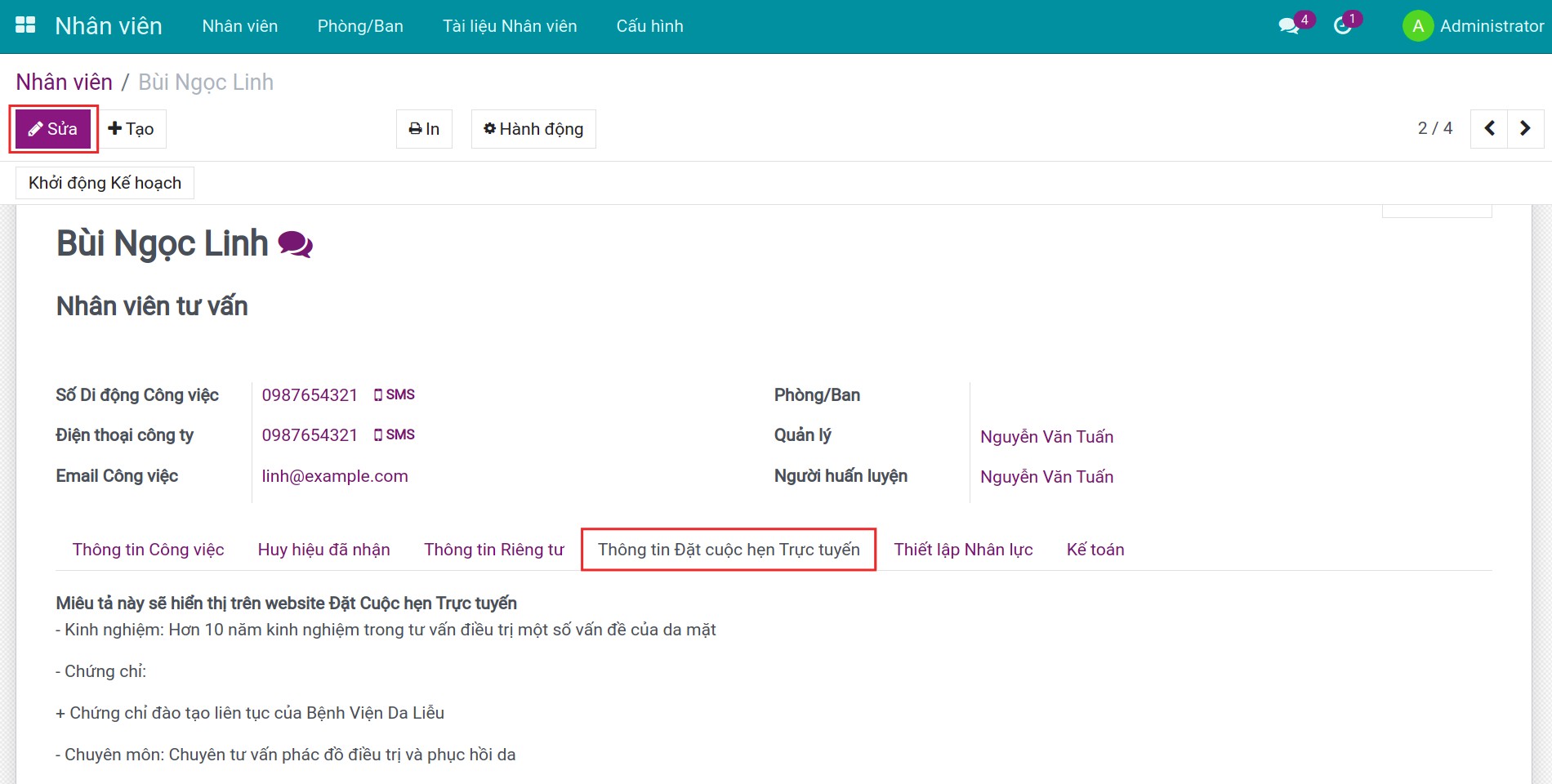1552x784 pixels.
Task: Send SMS to company phone number
Action: click(395, 434)
